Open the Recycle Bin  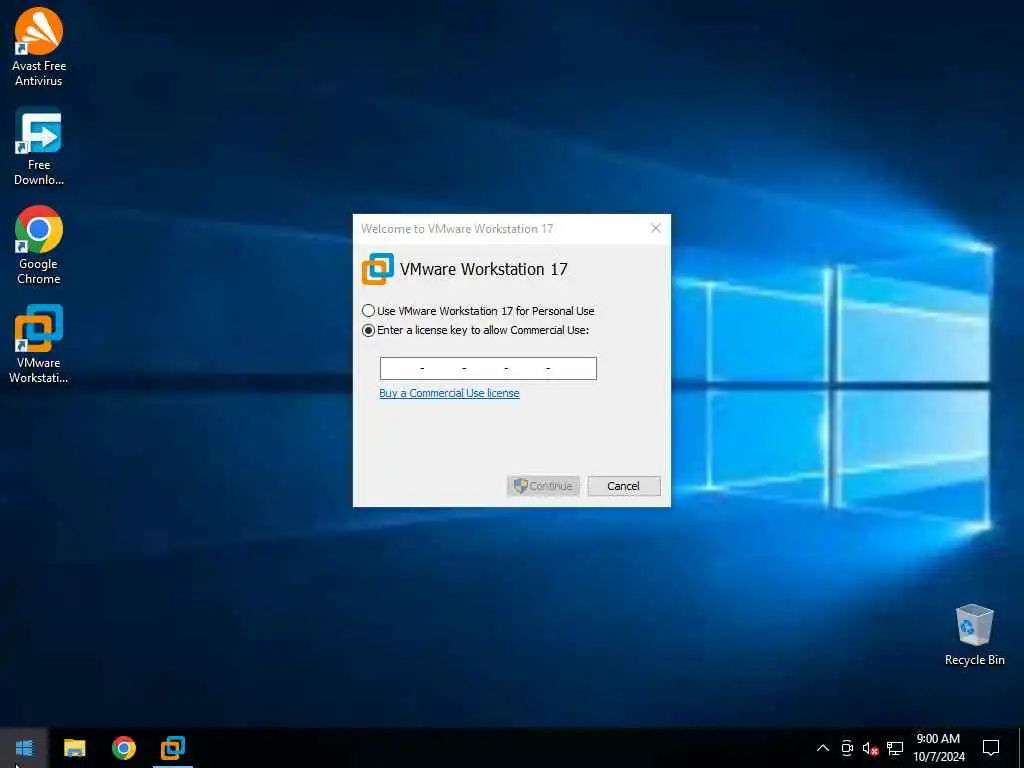click(x=974, y=635)
